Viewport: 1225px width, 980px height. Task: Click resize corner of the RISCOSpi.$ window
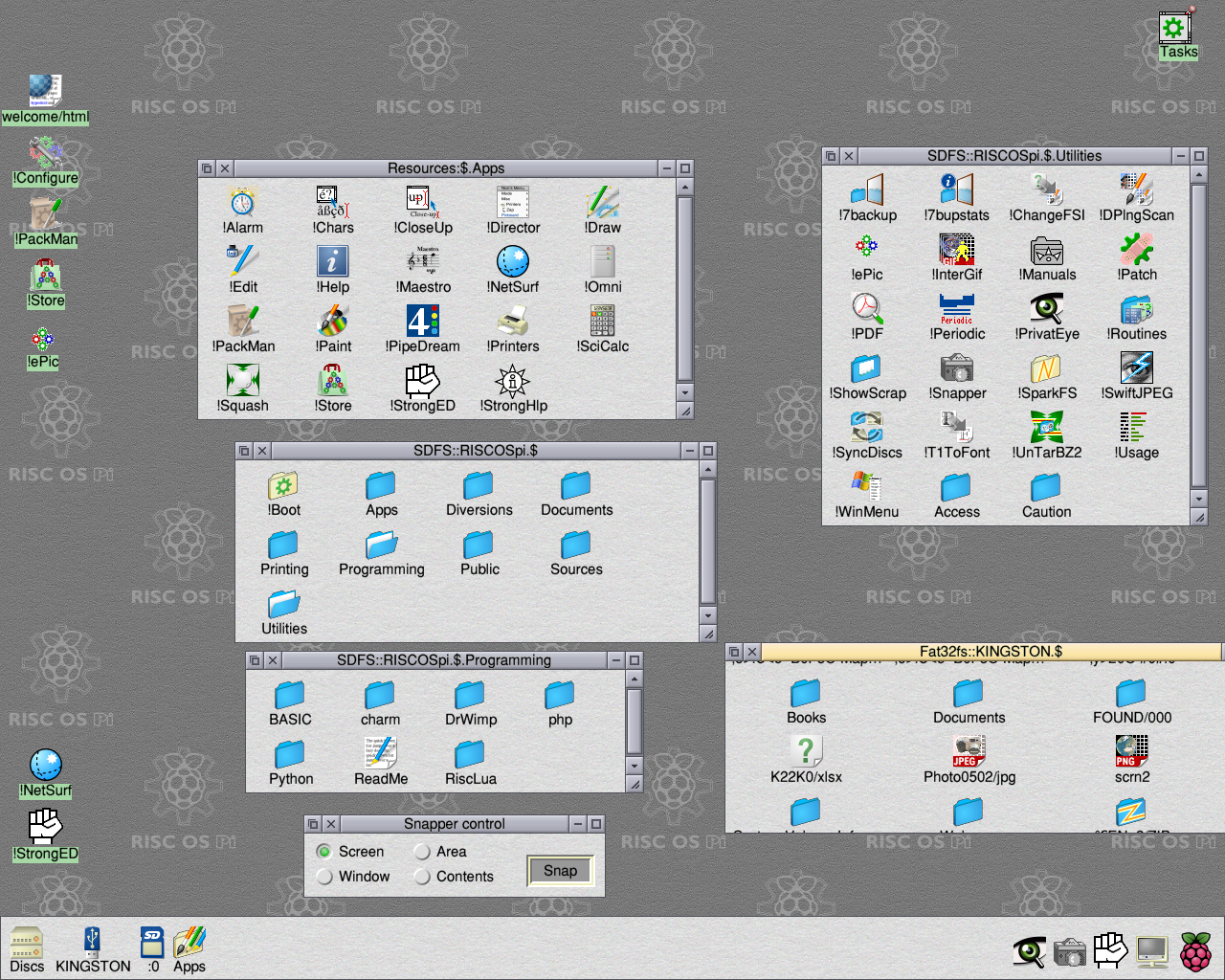click(x=708, y=634)
